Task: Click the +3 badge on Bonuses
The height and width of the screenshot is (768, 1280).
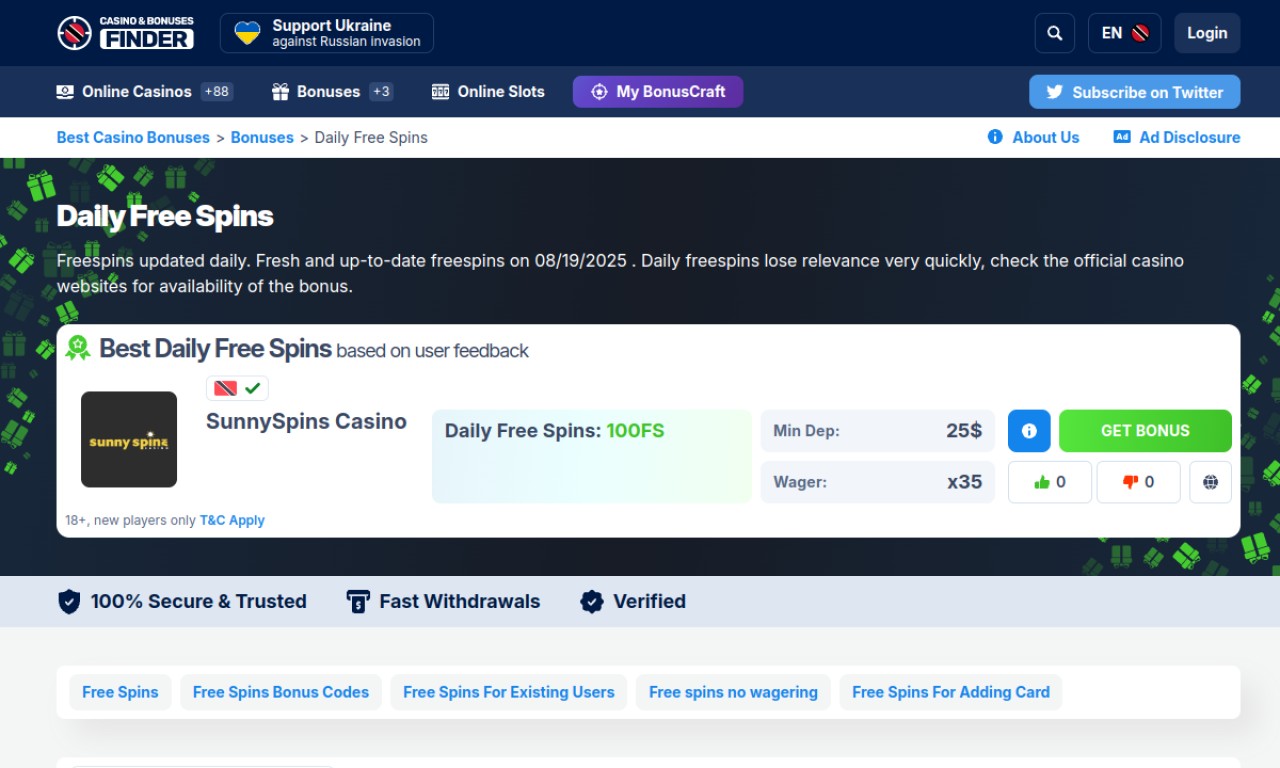Action: (x=381, y=92)
